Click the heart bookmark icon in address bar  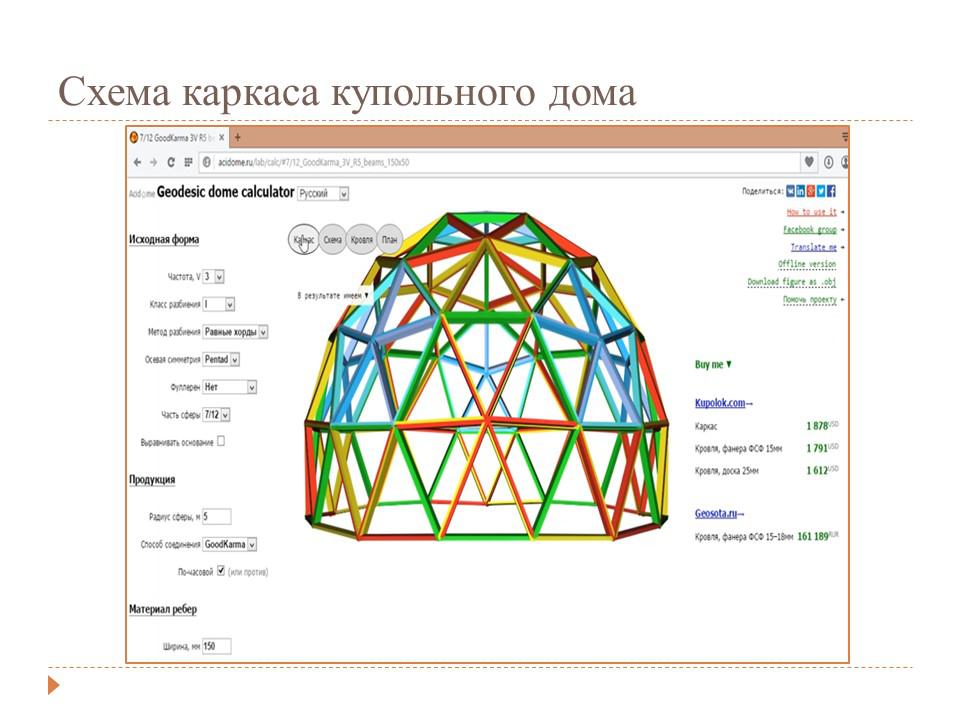(808, 162)
